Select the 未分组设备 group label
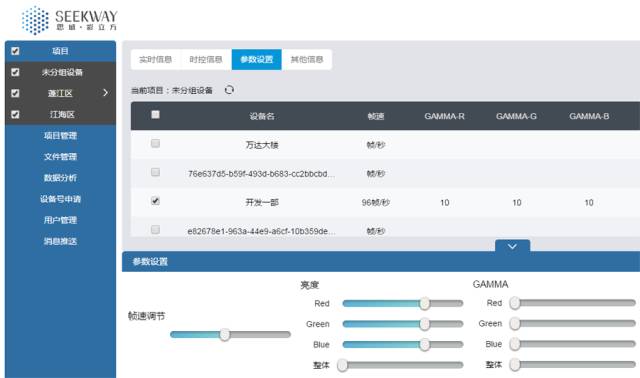Image resolution: width=640 pixels, height=378 pixels. coord(62,72)
